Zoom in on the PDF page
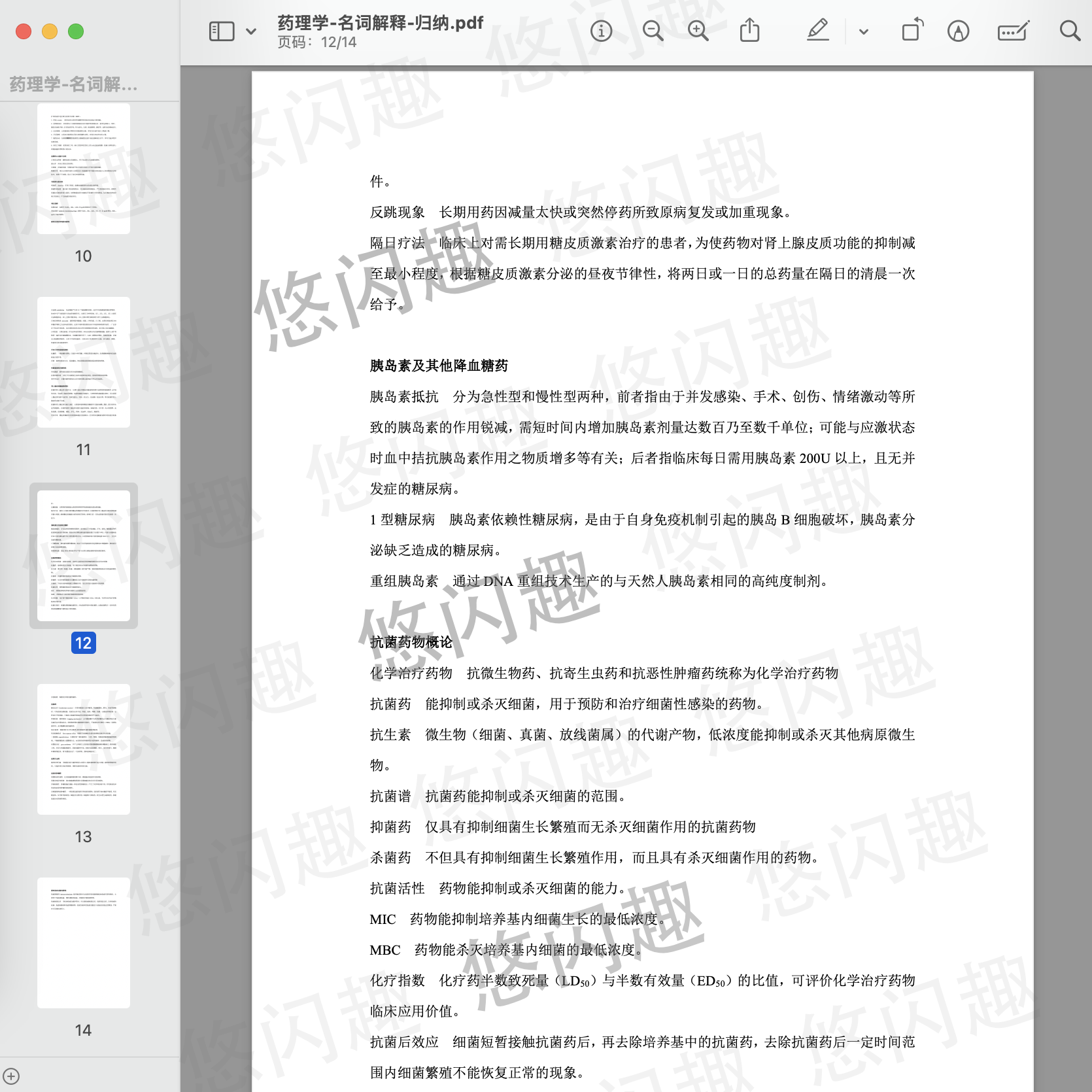Image resolution: width=1092 pixels, height=1092 pixels. coord(698,31)
